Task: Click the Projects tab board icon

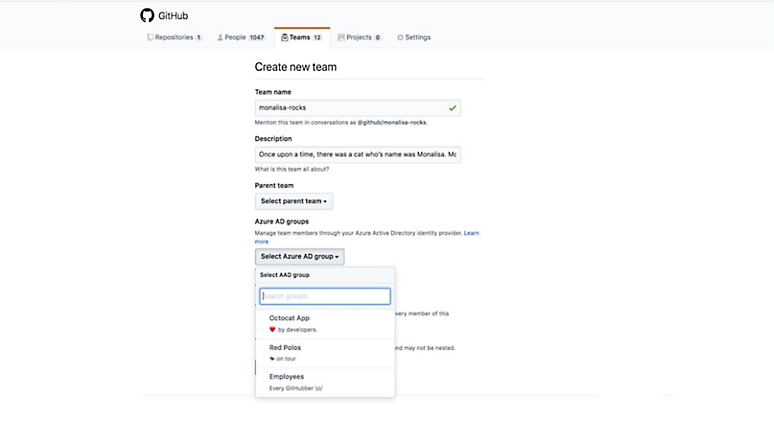Action: [341, 37]
